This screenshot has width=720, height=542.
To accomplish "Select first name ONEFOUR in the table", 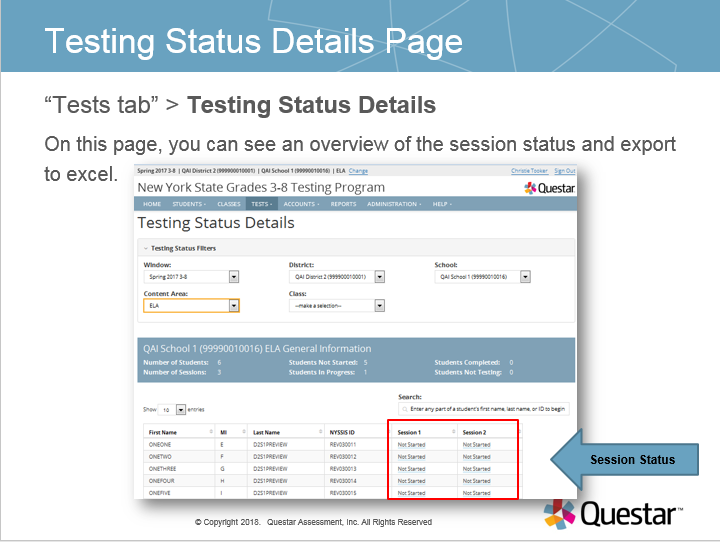I will pyautogui.click(x=162, y=480).
